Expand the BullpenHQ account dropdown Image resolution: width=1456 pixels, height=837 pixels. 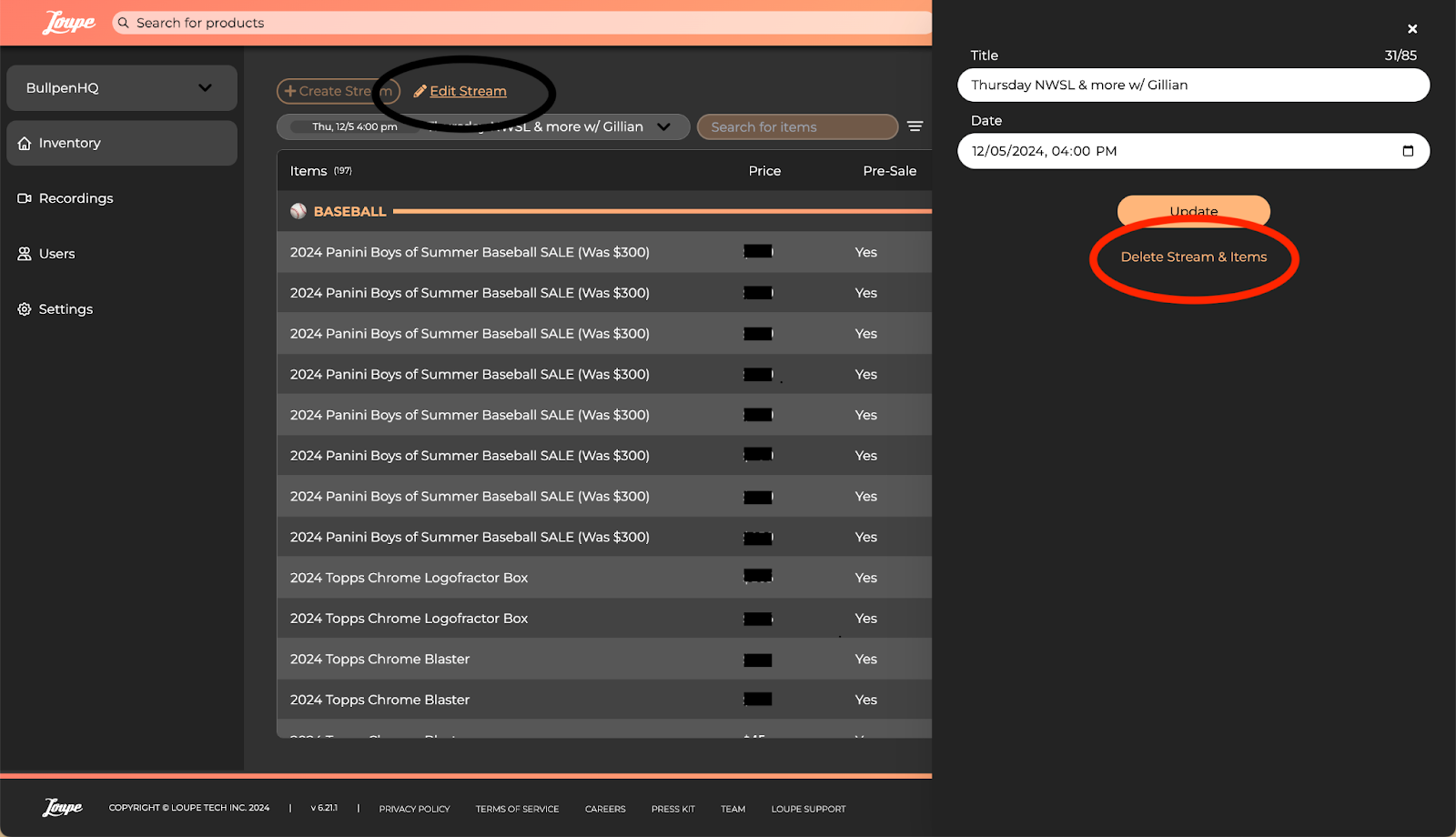[x=205, y=88]
